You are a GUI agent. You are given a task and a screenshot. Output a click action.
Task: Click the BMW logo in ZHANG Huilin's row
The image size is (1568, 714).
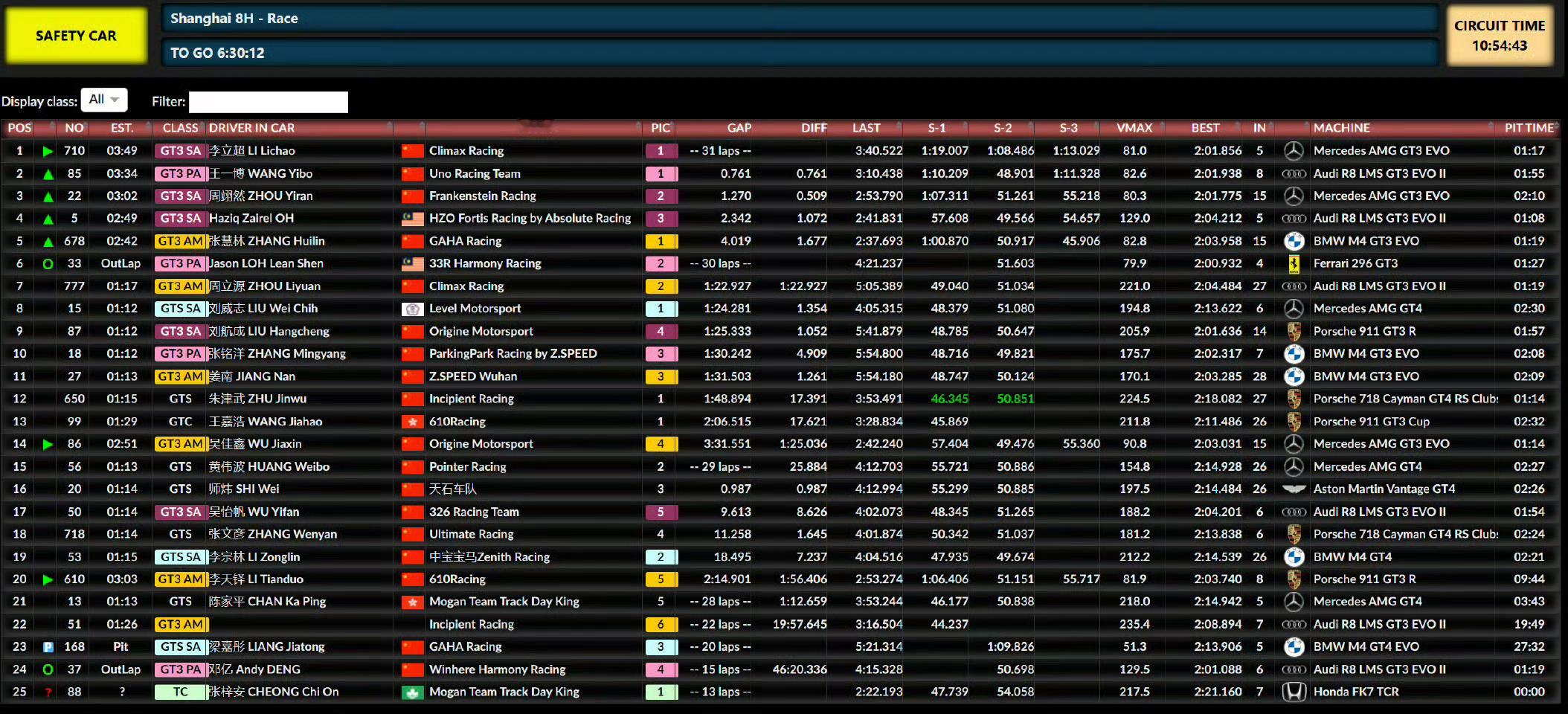click(1294, 241)
